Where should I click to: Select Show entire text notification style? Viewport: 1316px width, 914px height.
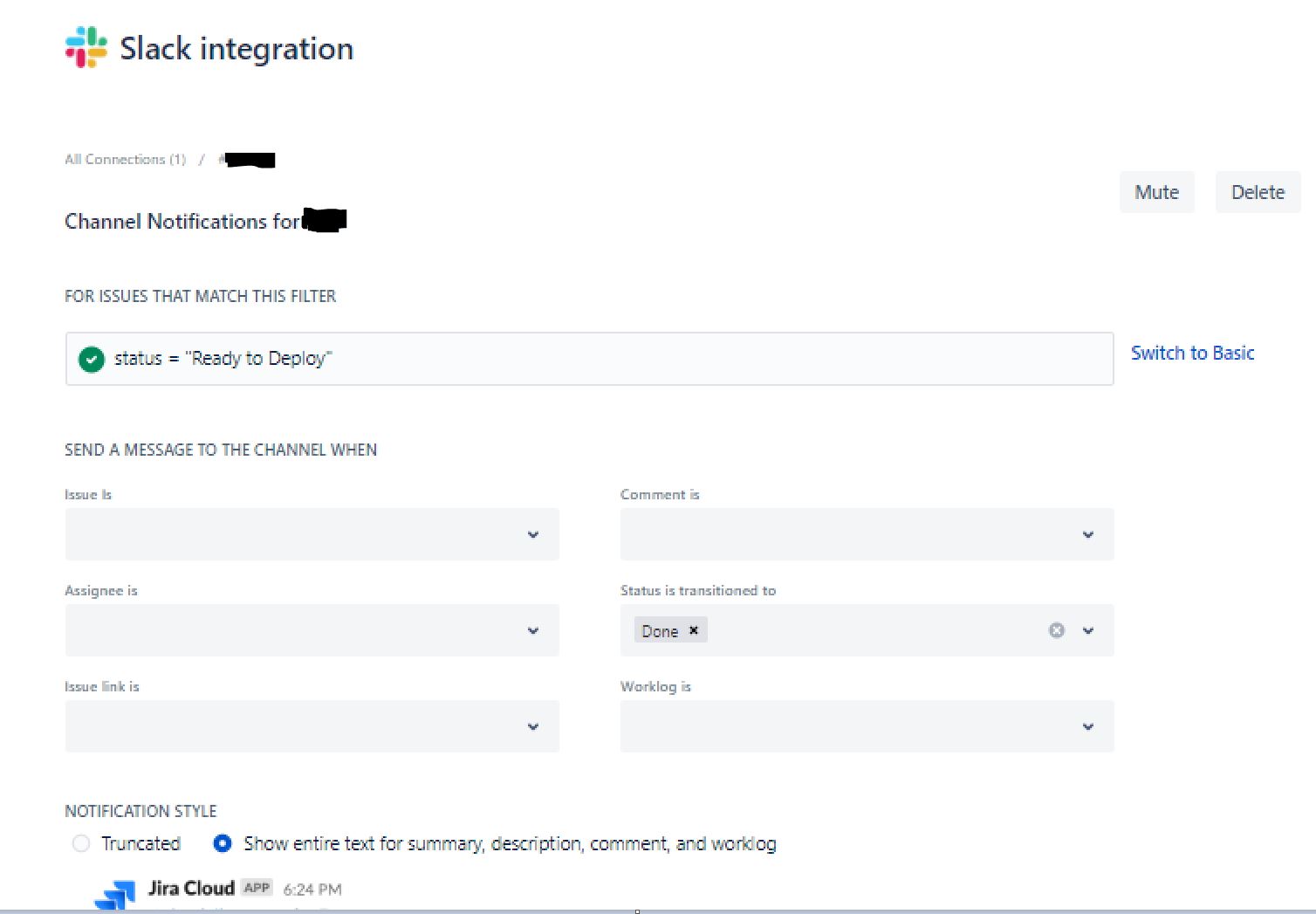click(x=223, y=843)
